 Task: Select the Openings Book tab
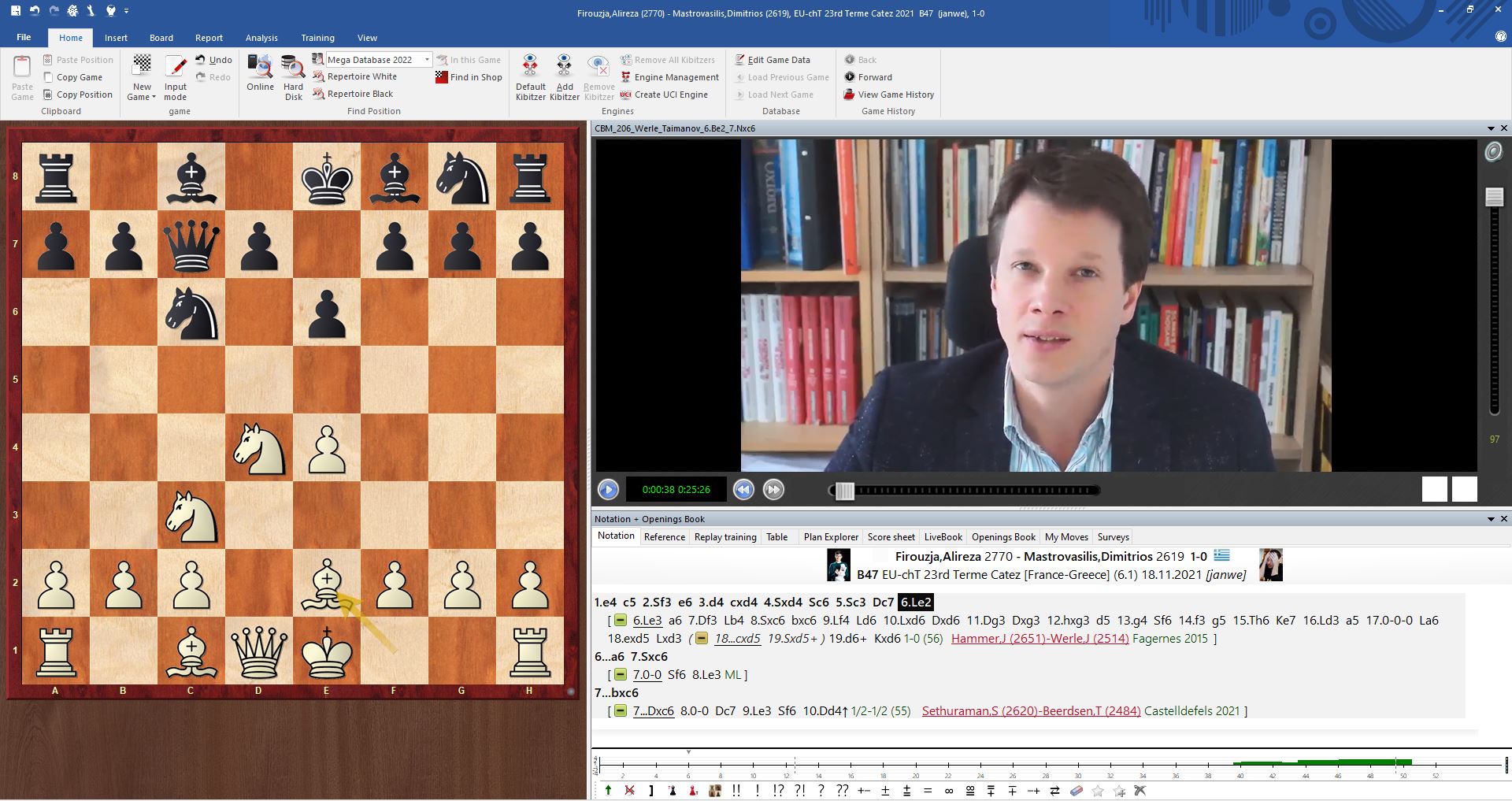click(1003, 537)
